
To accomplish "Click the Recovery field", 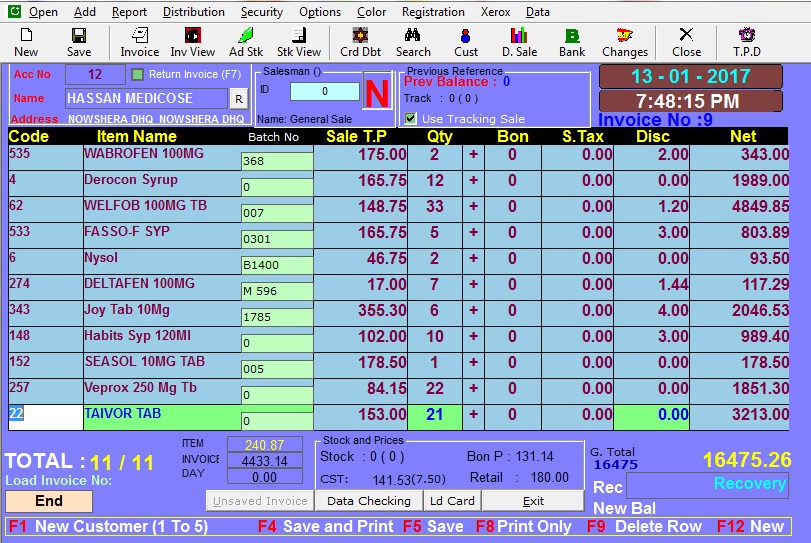I will pos(708,485).
